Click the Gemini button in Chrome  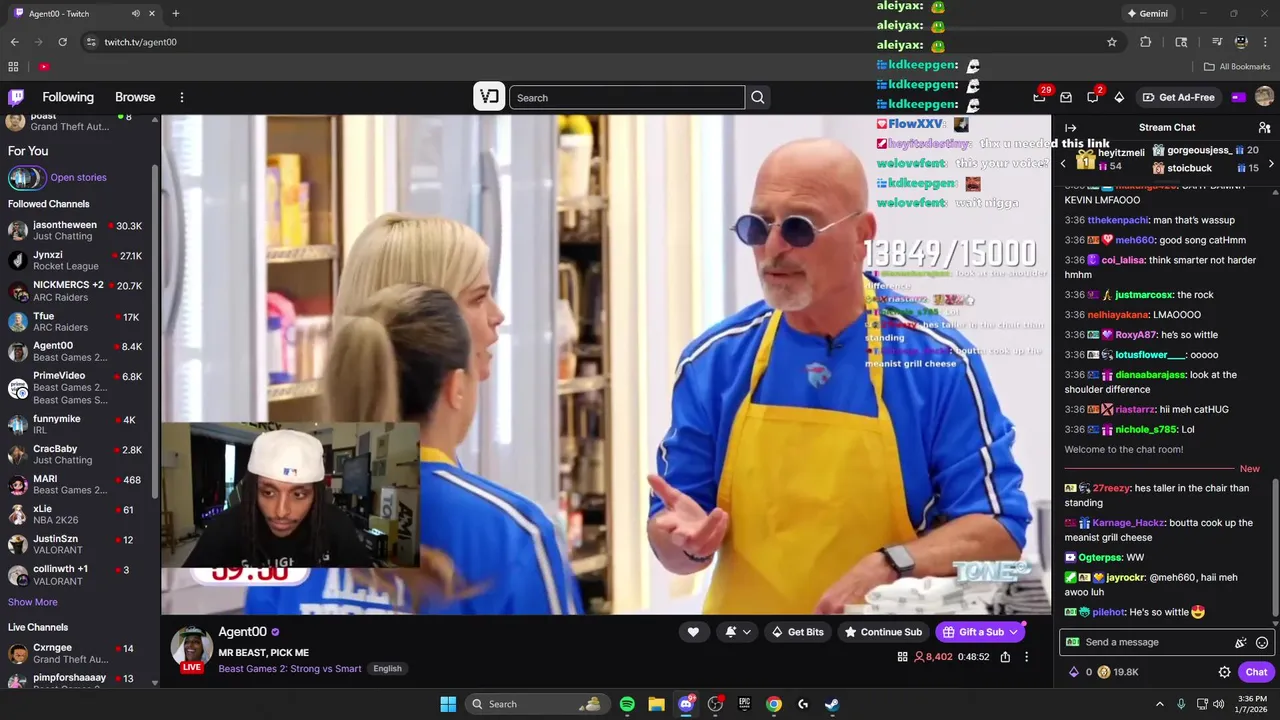coord(1147,14)
